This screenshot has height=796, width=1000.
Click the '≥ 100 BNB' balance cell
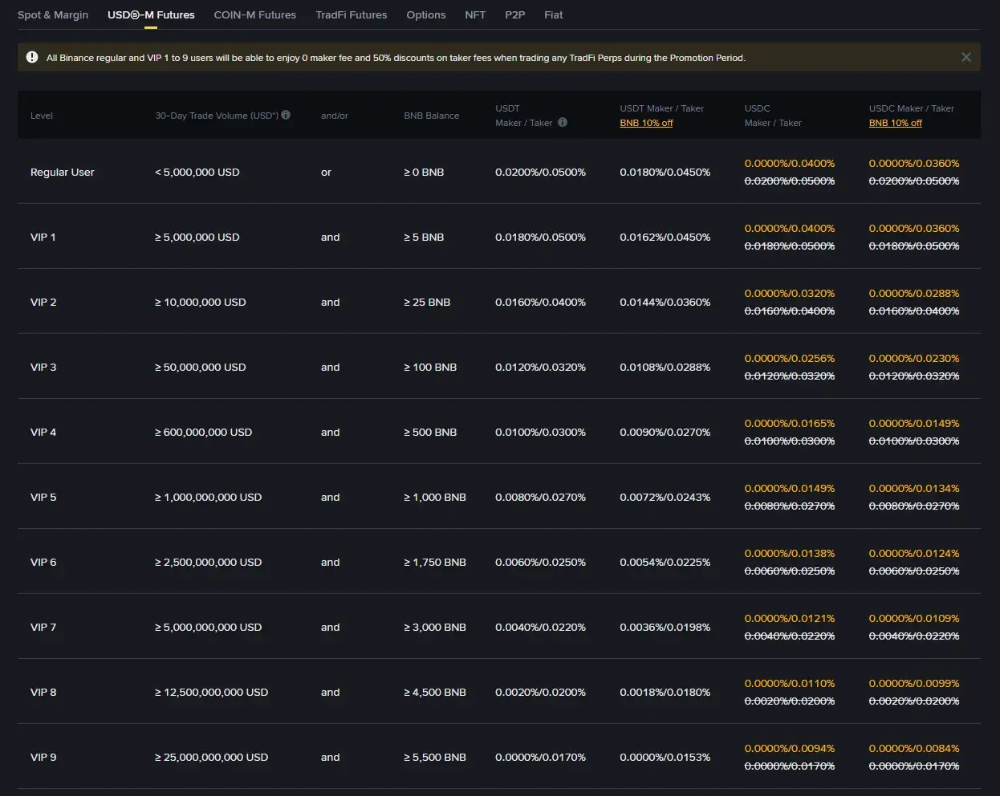[x=430, y=367]
